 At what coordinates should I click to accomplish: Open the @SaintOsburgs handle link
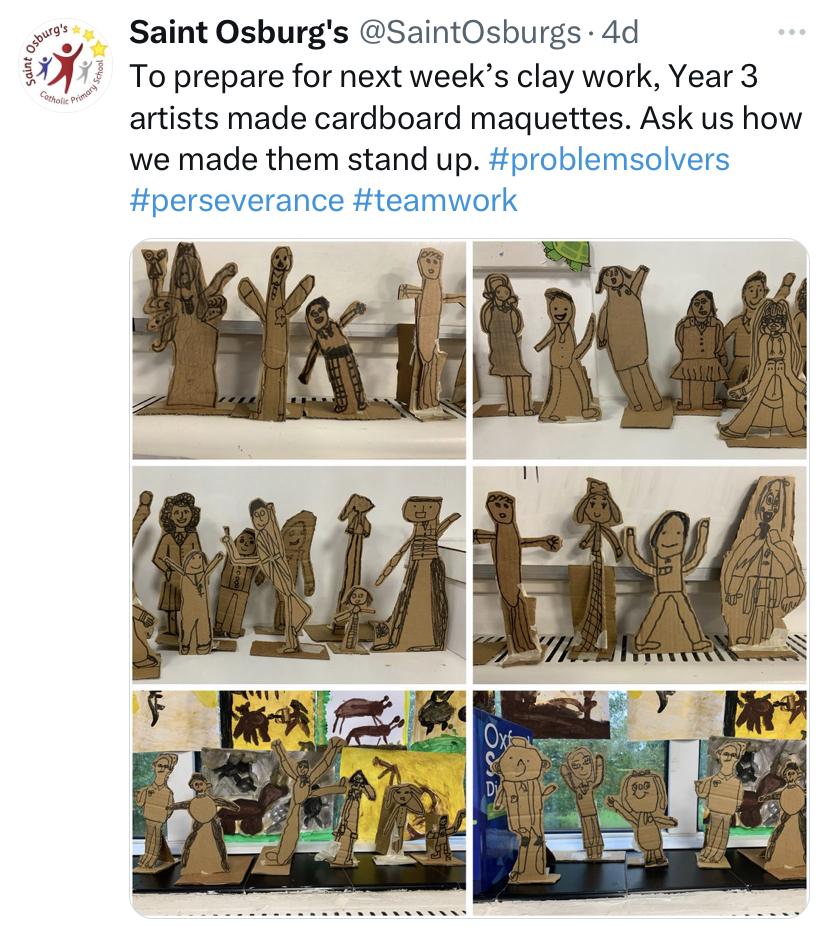click(x=469, y=33)
